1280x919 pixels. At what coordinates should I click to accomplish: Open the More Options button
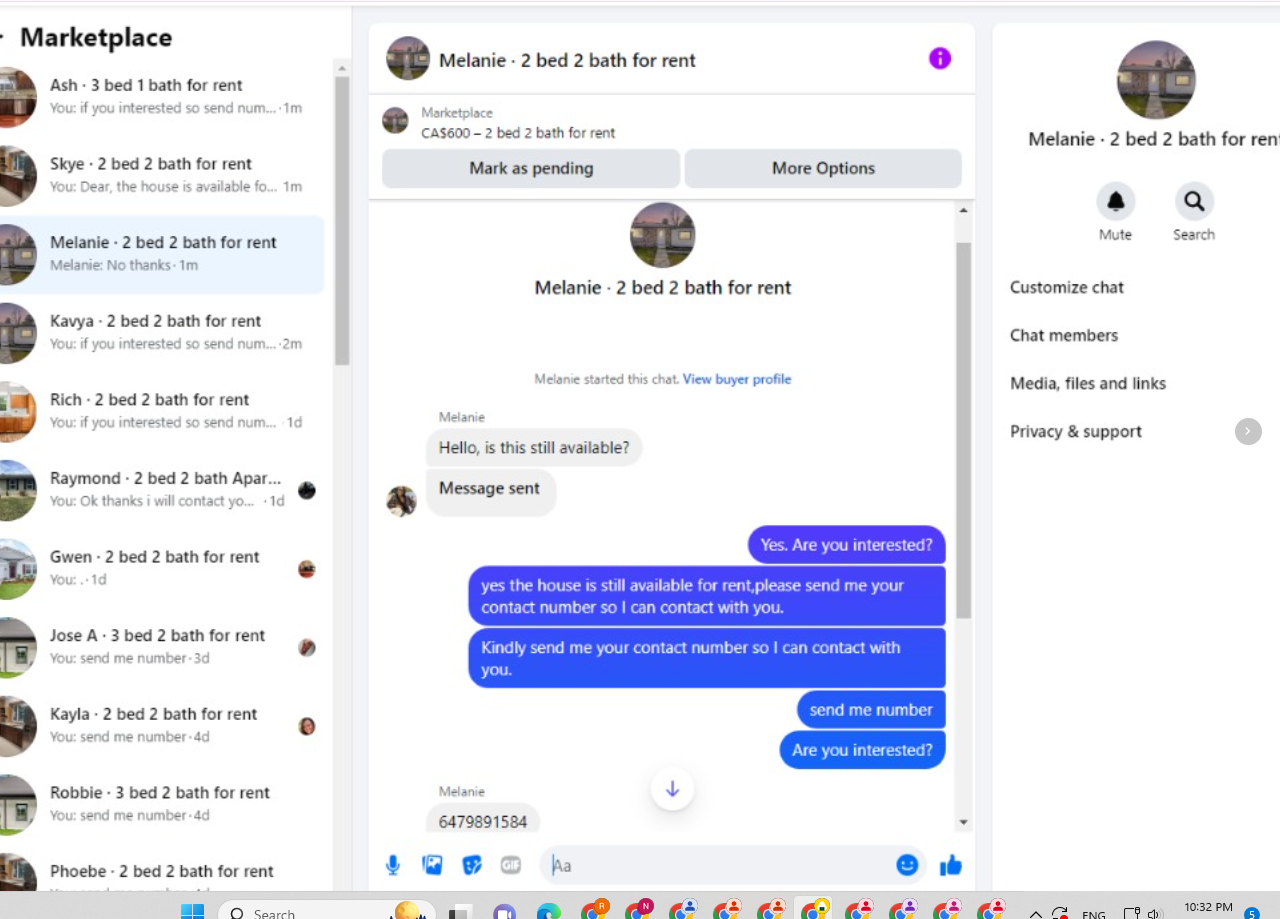(x=823, y=168)
